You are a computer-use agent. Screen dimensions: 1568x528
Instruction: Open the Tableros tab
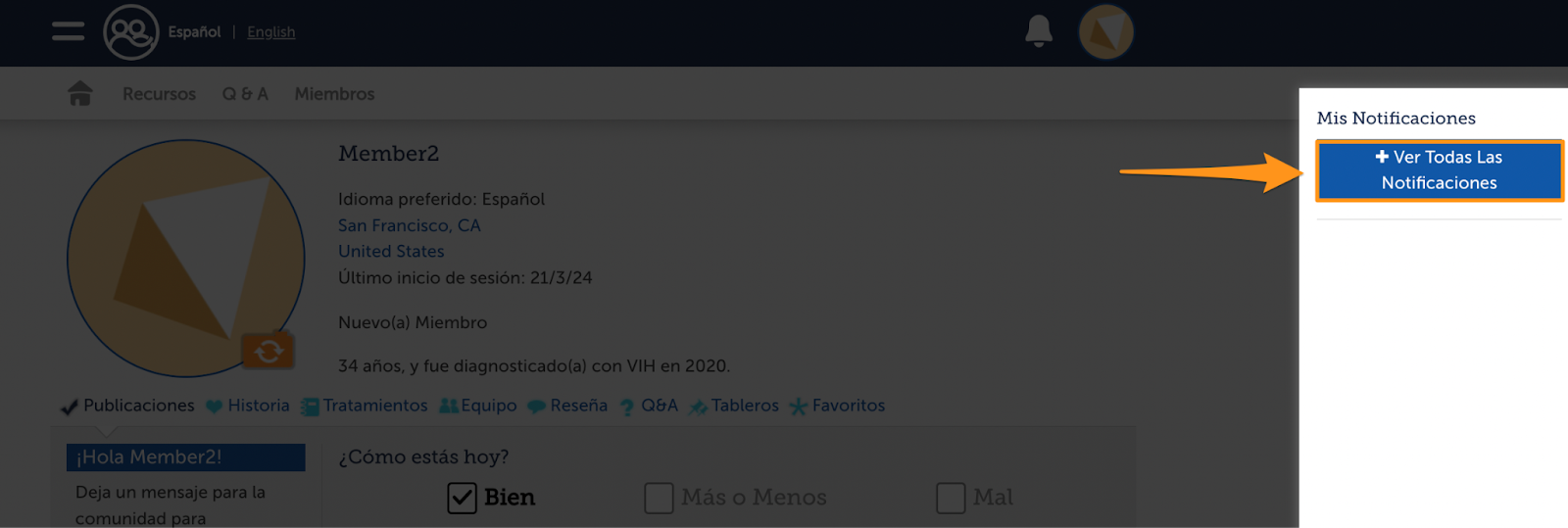click(x=734, y=406)
